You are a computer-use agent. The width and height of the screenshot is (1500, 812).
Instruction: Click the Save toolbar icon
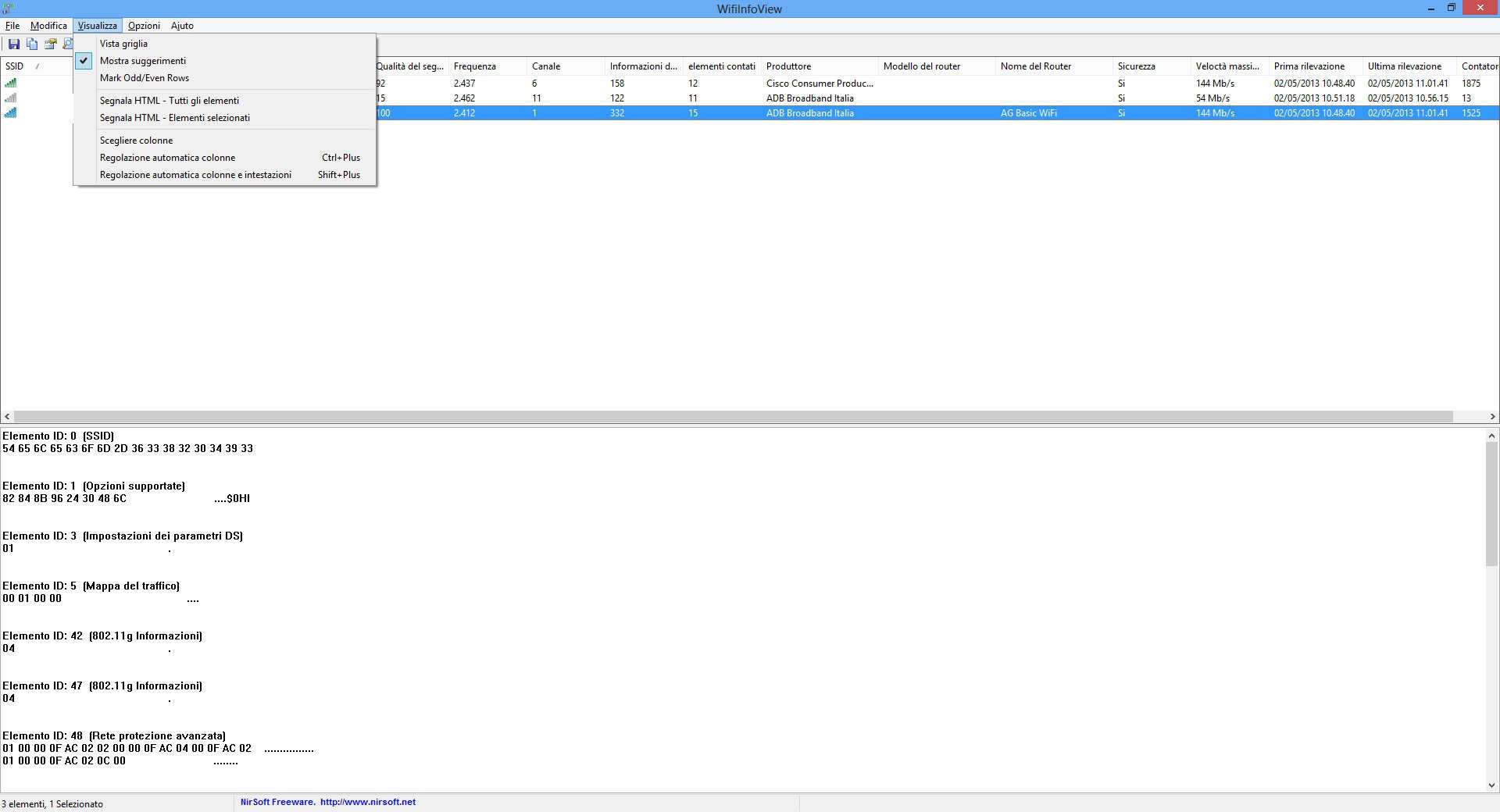point(13,45)
